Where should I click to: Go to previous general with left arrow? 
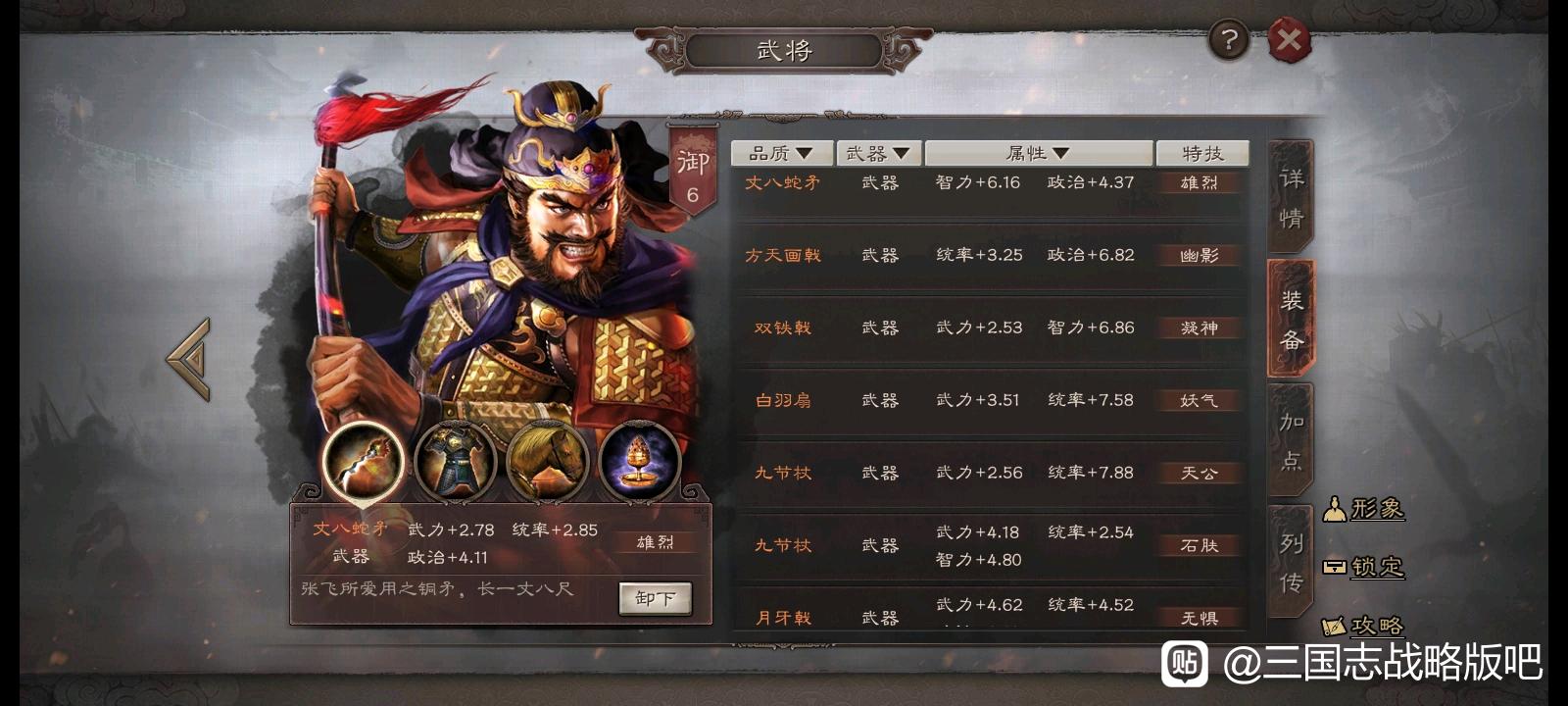pyautogui.click(x=190, y=359)
